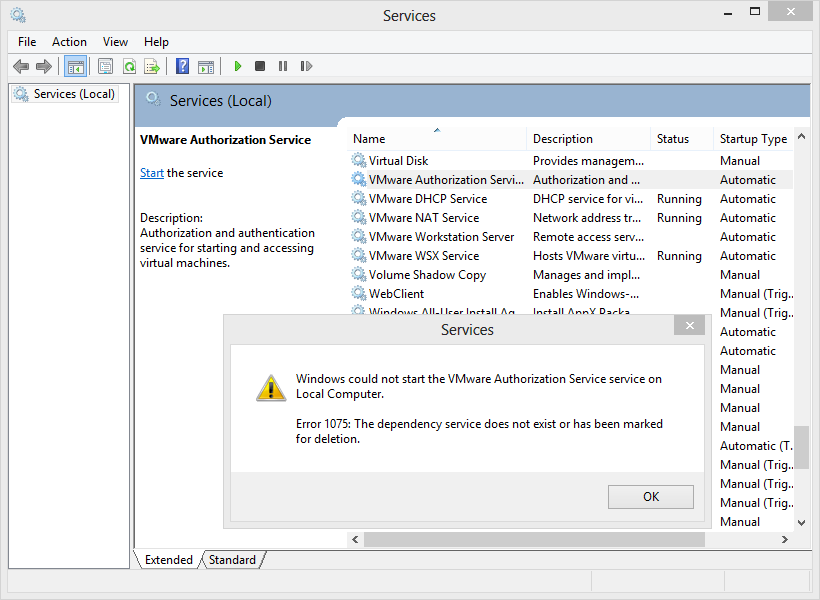Image resolution: width=820 pixels, height=600 pixels.
Task: Click the Refresh toolbar icon
Action: 129,67
